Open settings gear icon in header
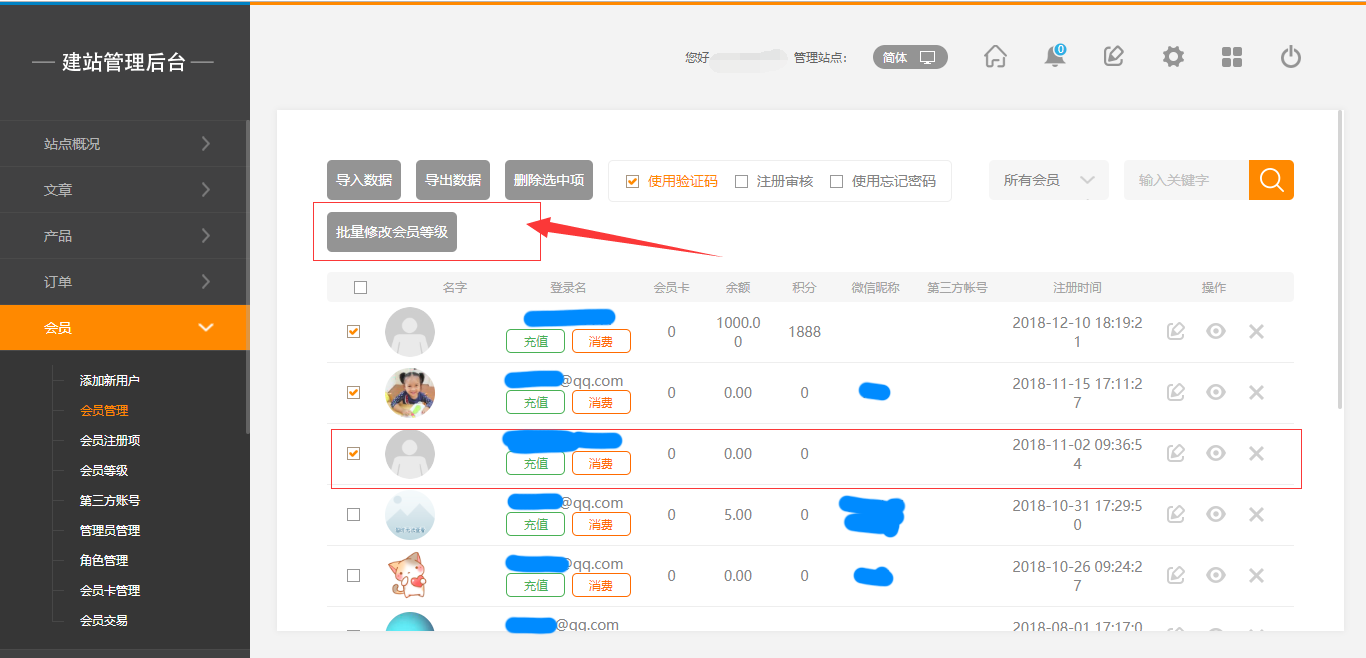Screen dimensions: 1366x658 1173,57
